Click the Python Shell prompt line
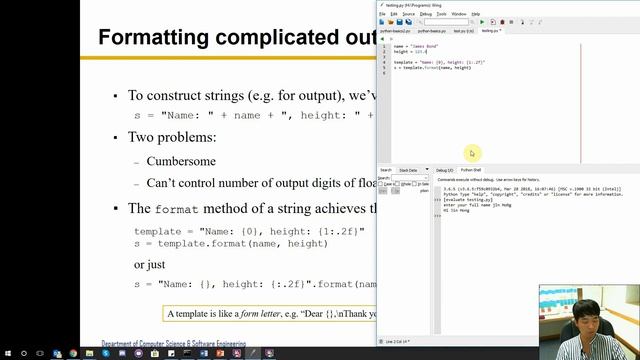640x360 pixels. click(x=438, y=216)
